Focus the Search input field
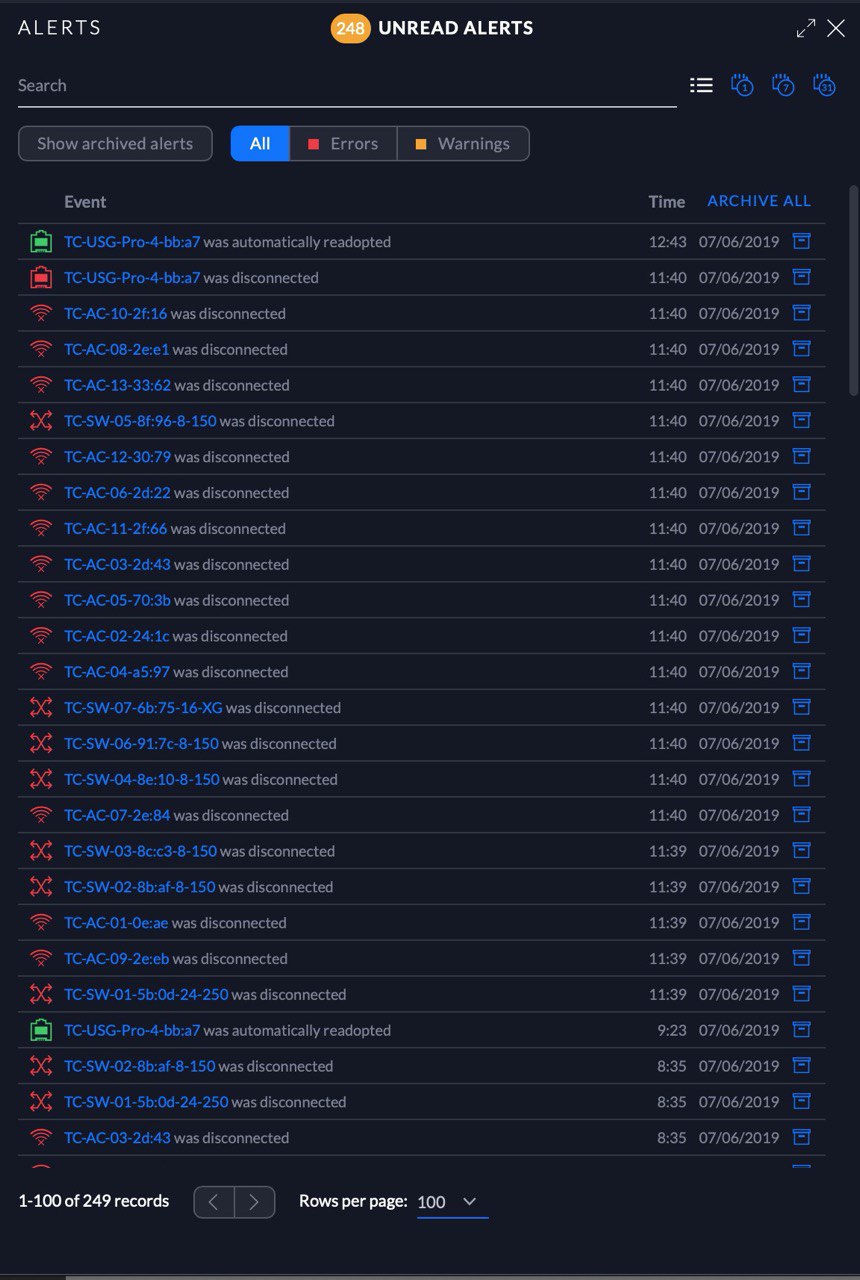Image resolution: width=860 pixels, height=1280 pixels. pyautogui.click(x=347, y=86)
